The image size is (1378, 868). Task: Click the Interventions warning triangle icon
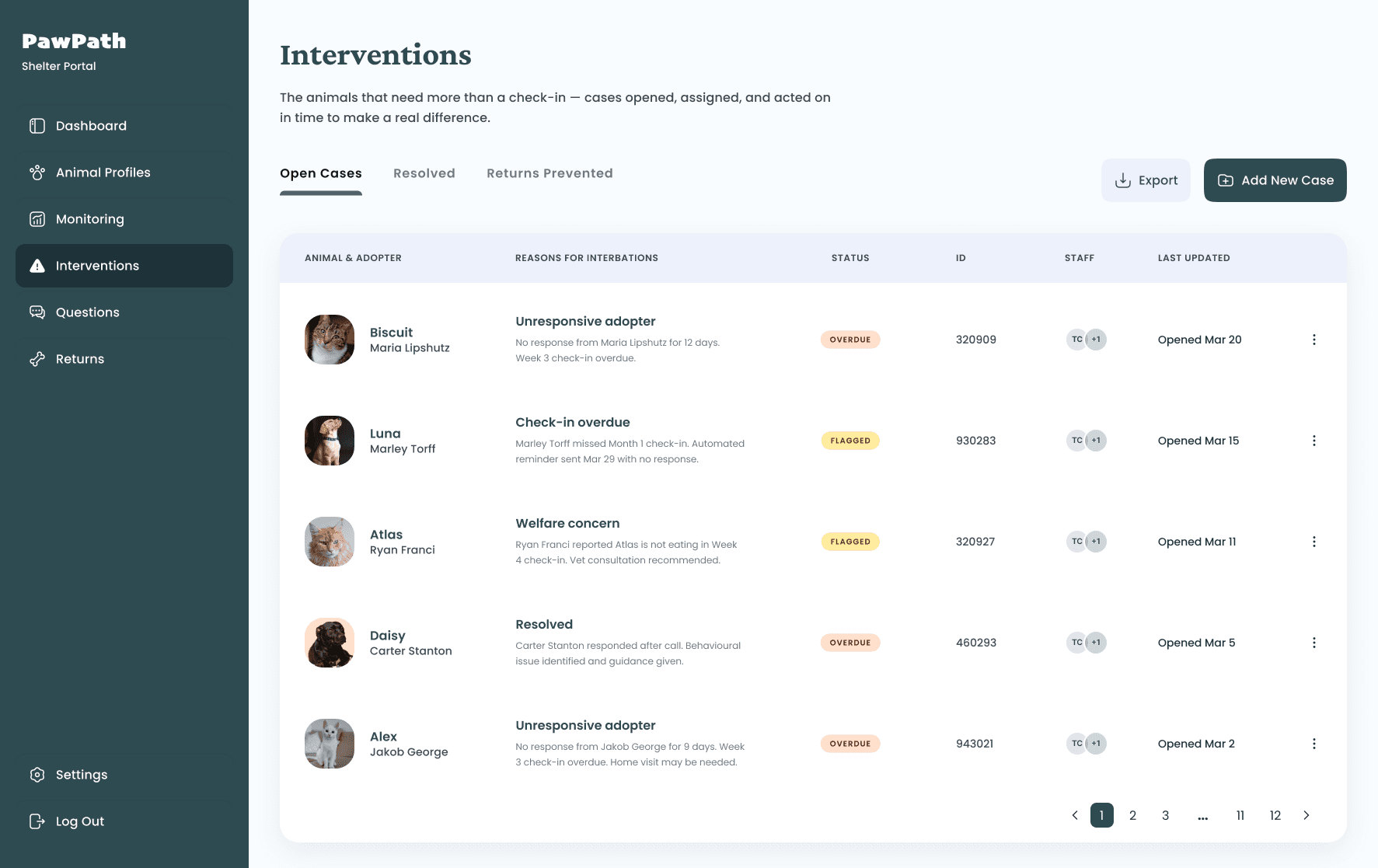click(x=37, y=266)
